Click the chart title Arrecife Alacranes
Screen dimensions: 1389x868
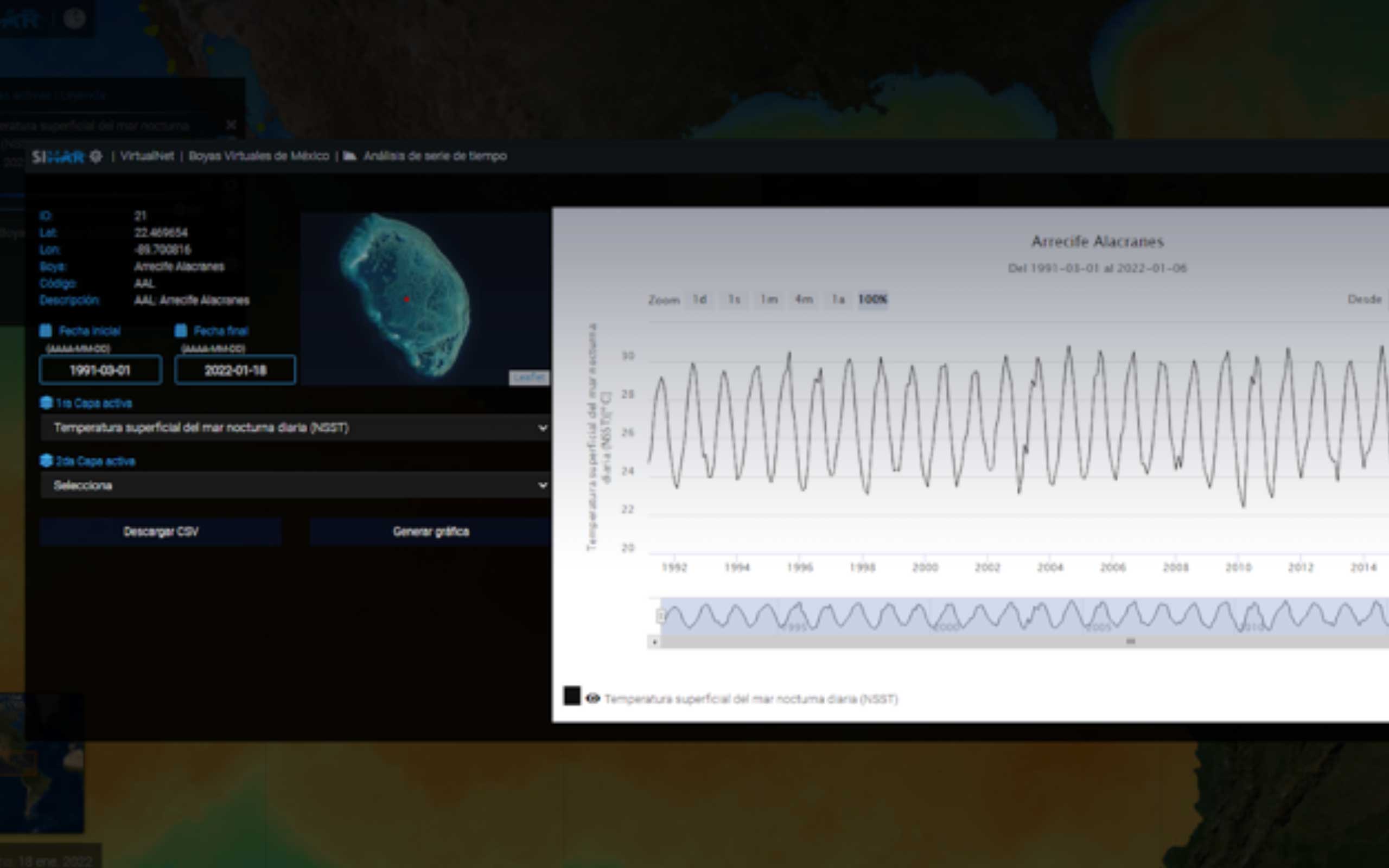coord(1098,242)
